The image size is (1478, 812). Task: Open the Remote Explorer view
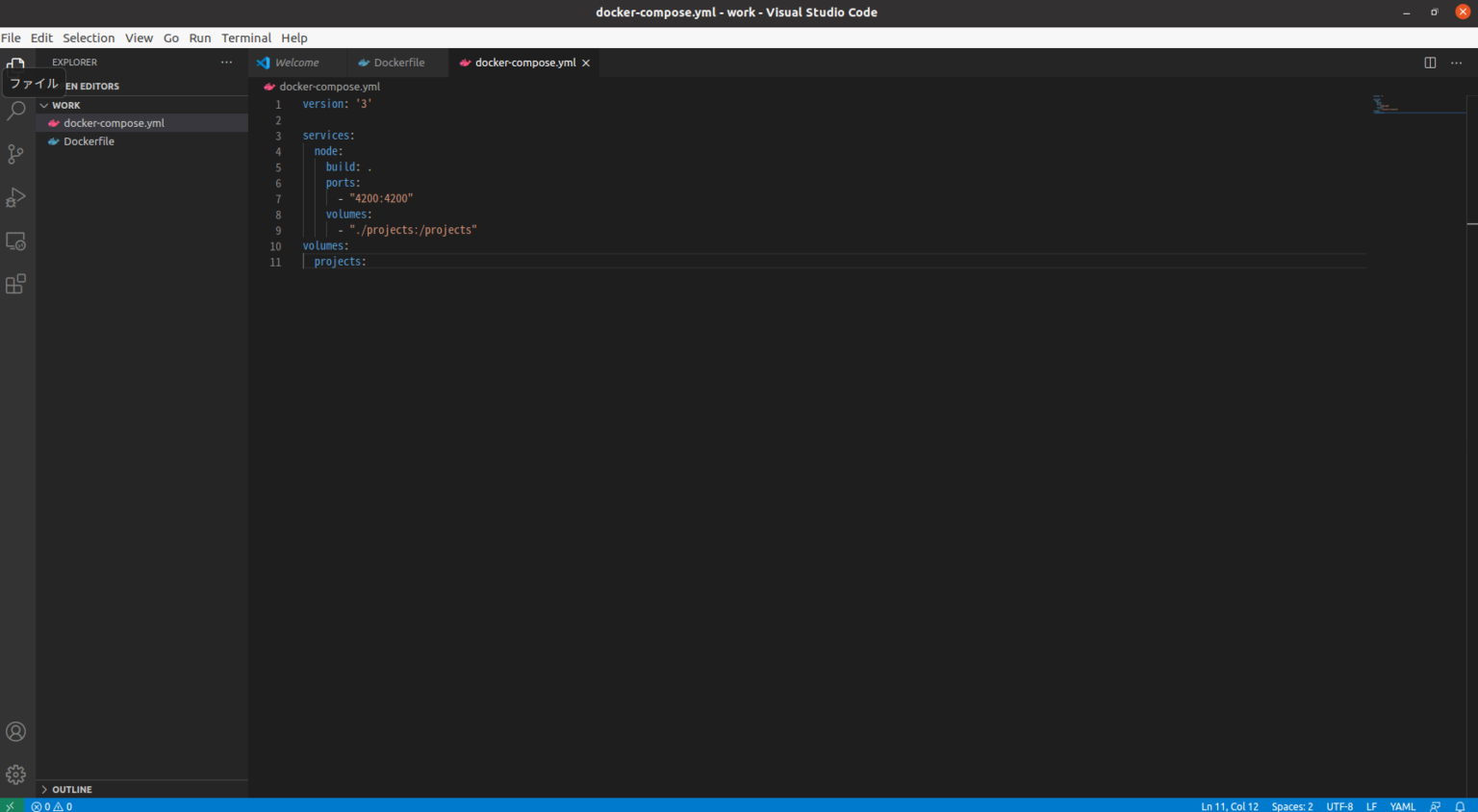(x=15, y=241)
